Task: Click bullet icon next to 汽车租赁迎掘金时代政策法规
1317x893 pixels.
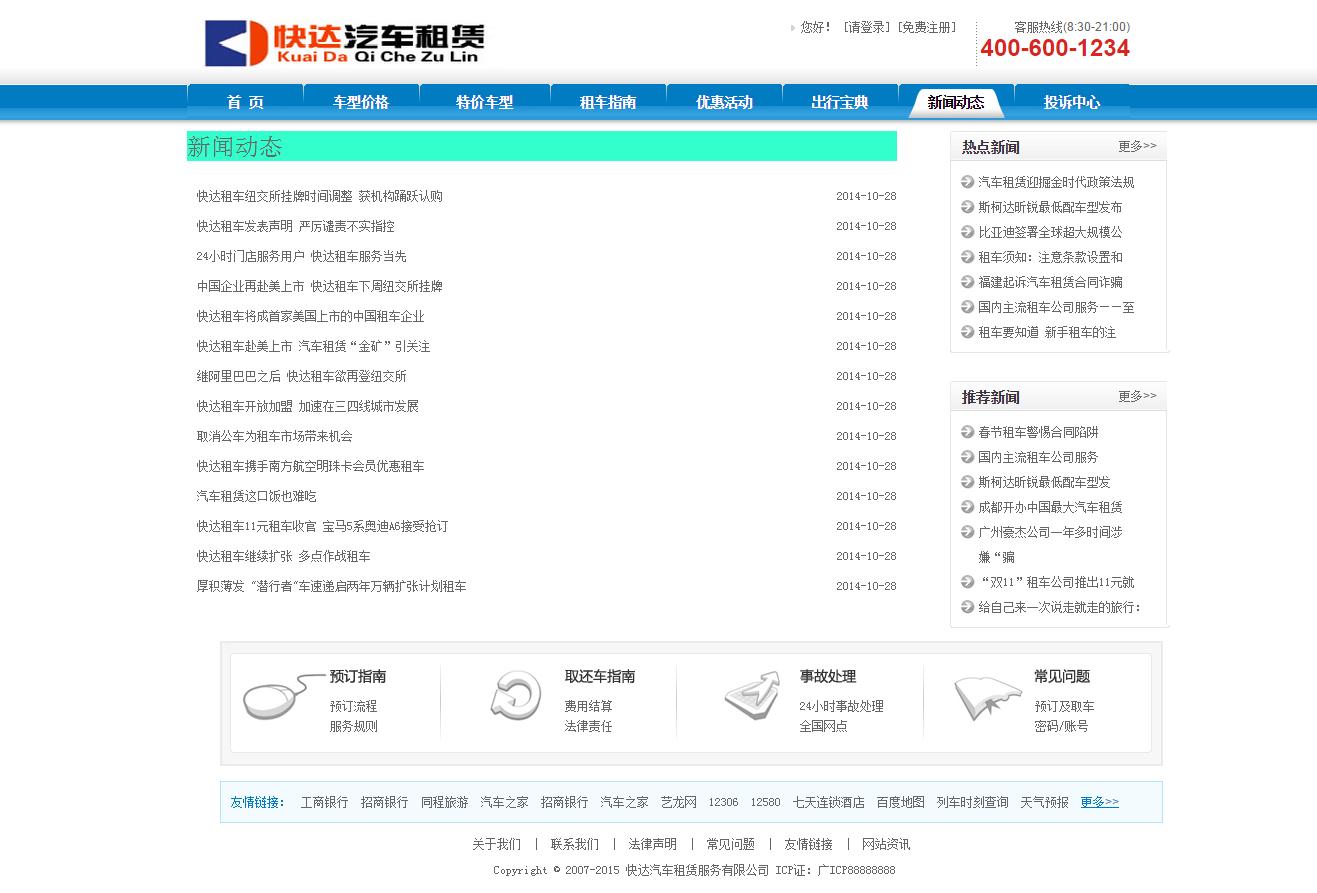Action: pos(967,182)
